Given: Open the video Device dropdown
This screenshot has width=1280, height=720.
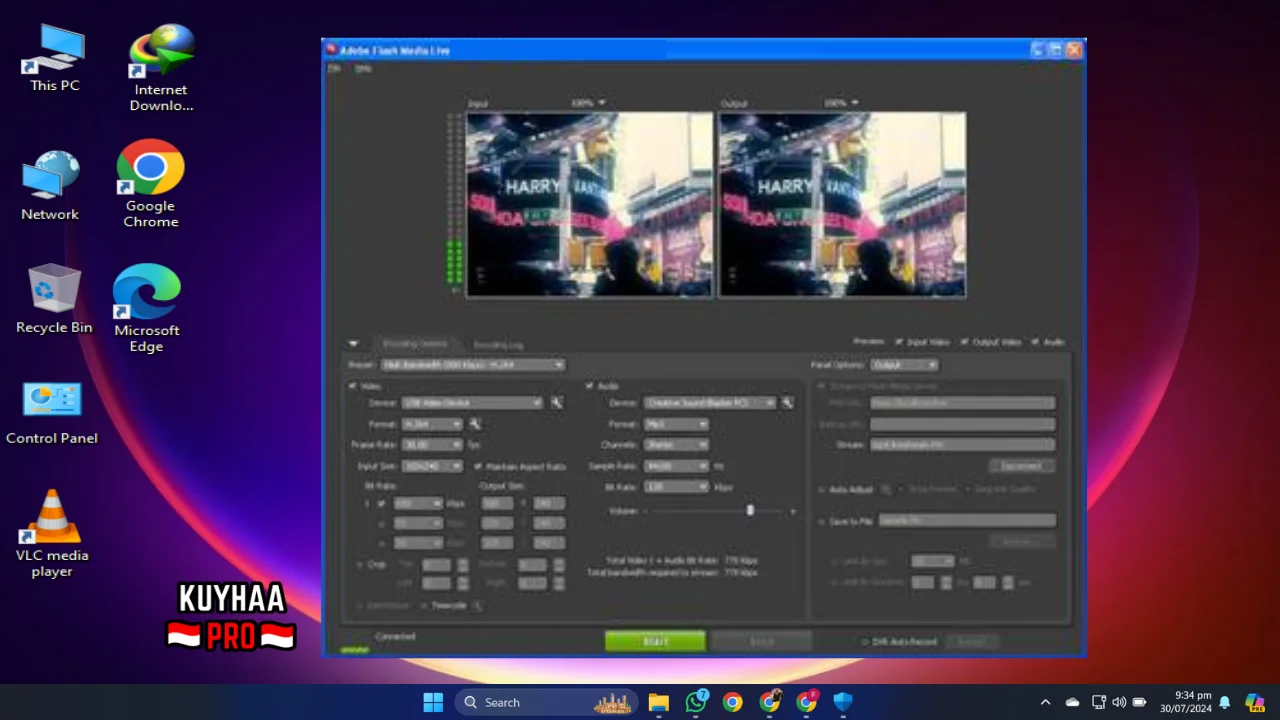Looking at the screenshot, I should tap(472, 403).
